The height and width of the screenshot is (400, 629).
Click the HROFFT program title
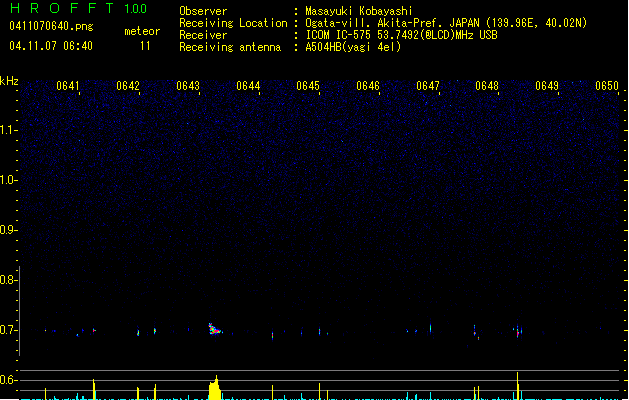click(x=60, y=8)
